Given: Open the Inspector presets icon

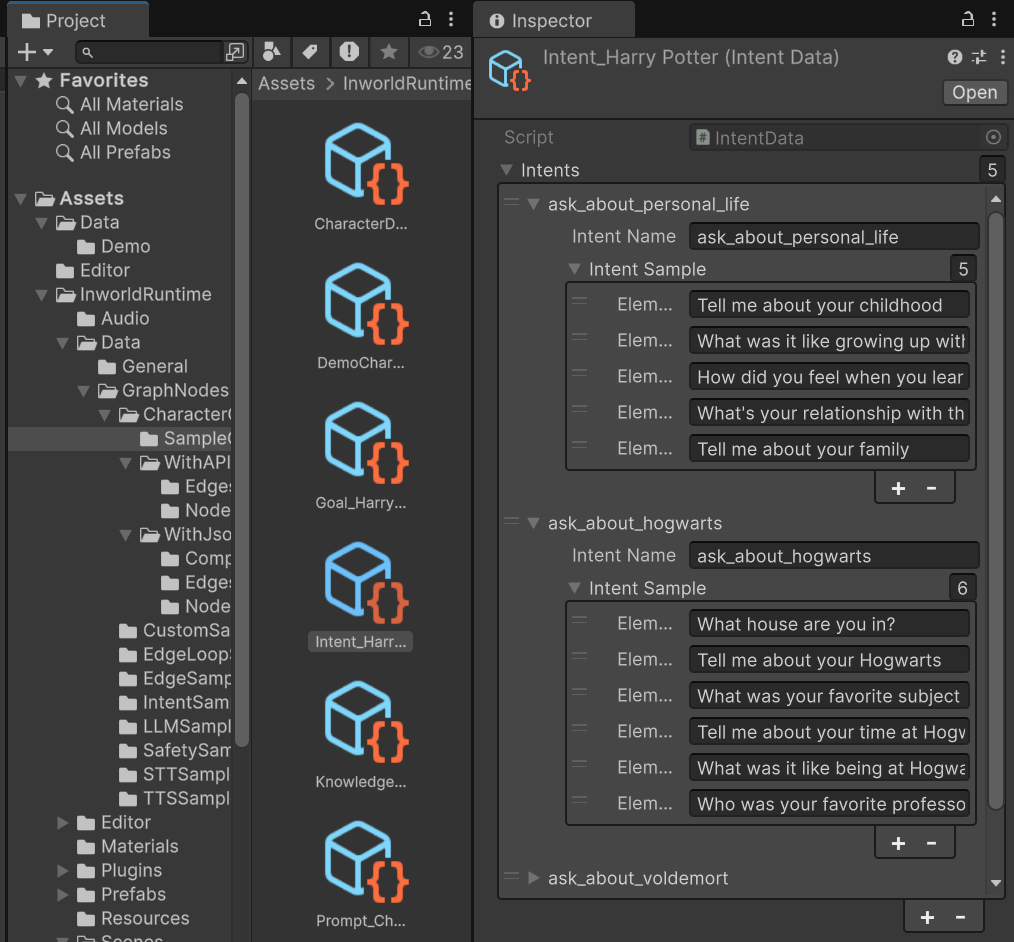Looking at the screenshot, I should pos(979,57).
